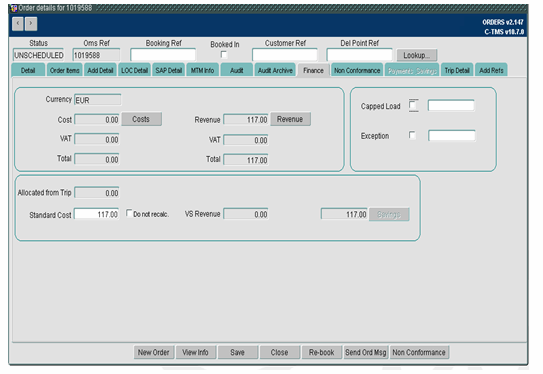Enable the Capped Load checkbox
Screen dimensions: 543x374
coord(413,105)
